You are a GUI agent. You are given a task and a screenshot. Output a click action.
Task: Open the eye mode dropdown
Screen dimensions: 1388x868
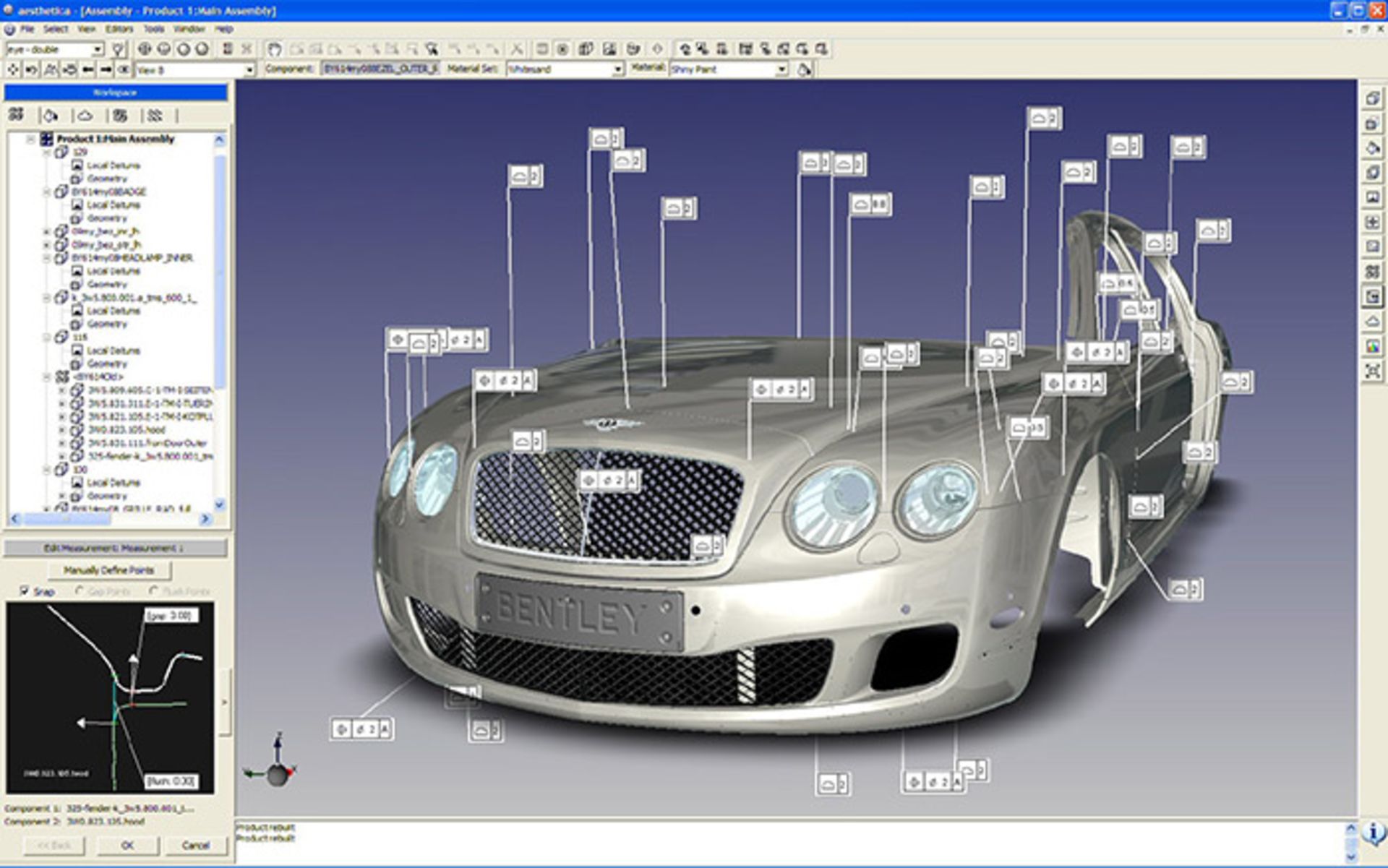(x=55, y=49)
